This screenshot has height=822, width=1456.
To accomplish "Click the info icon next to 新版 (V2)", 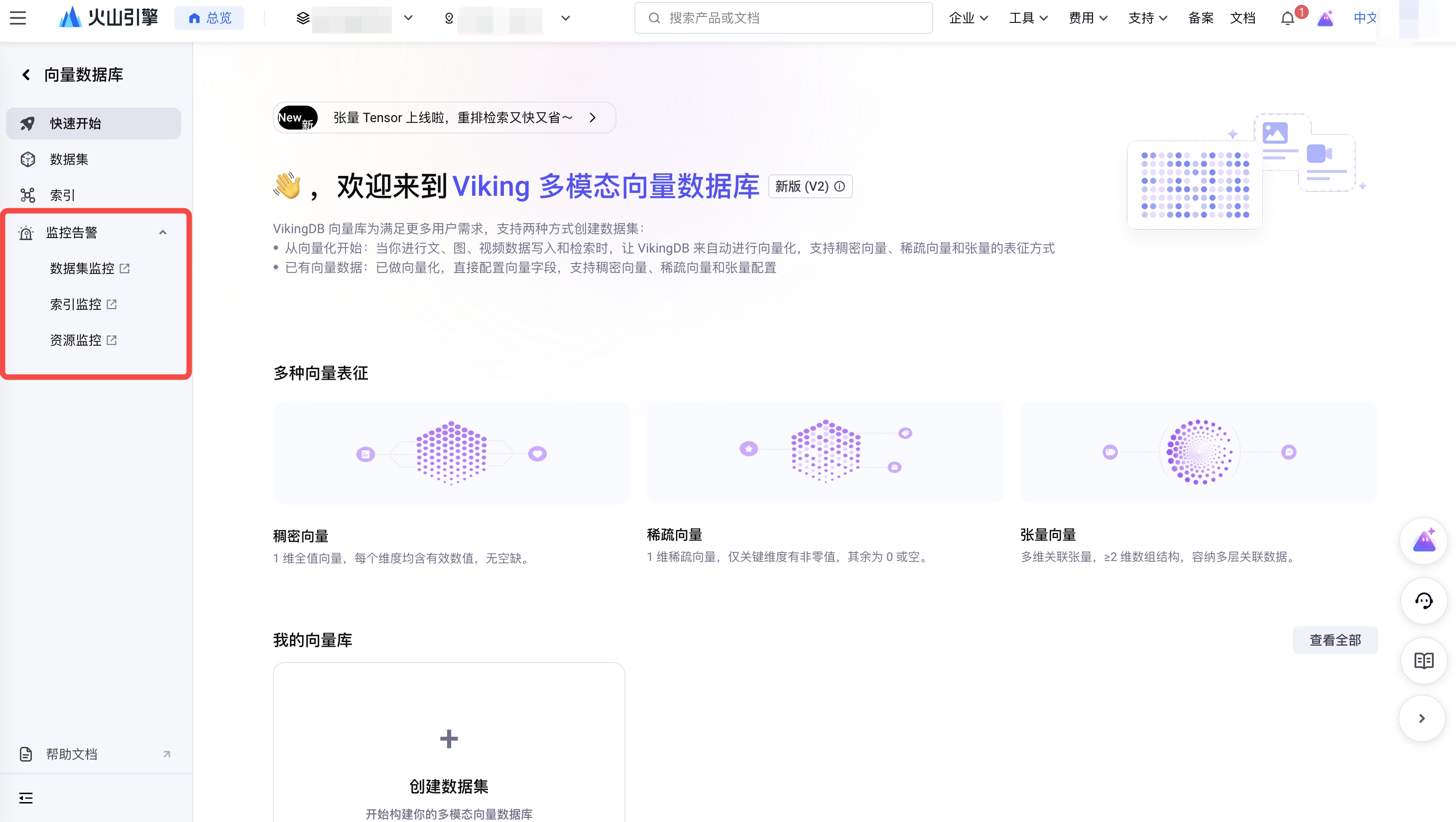I will (x=840, y=186).
